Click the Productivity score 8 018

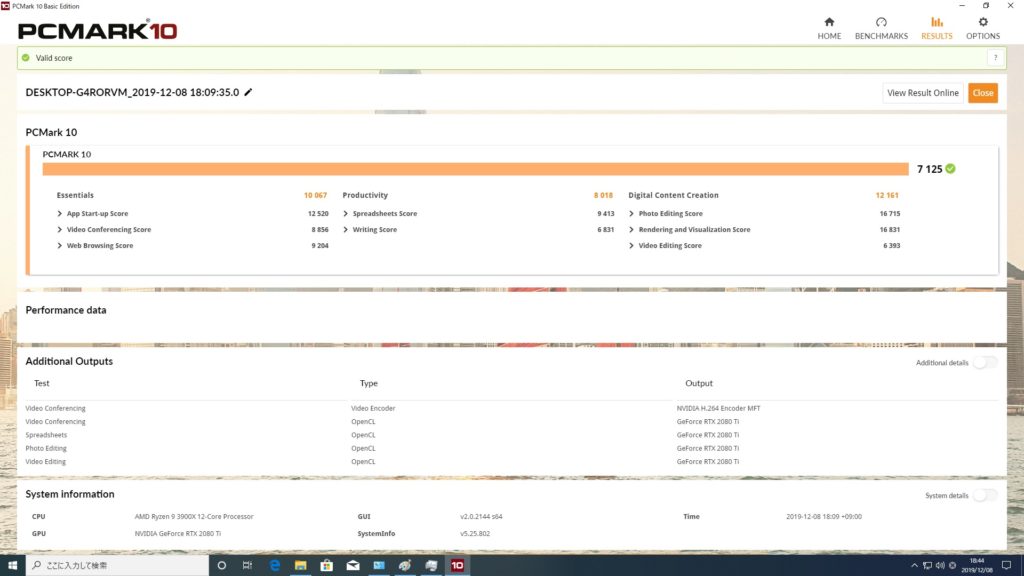point(603,195)
